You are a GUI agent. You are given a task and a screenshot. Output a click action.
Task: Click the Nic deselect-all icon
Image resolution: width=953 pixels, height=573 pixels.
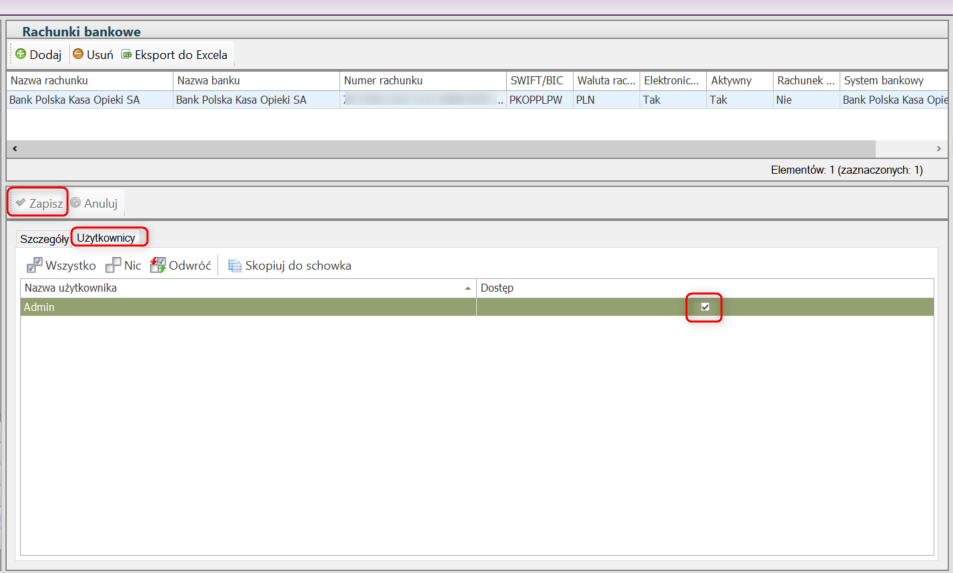pos(113,265)
